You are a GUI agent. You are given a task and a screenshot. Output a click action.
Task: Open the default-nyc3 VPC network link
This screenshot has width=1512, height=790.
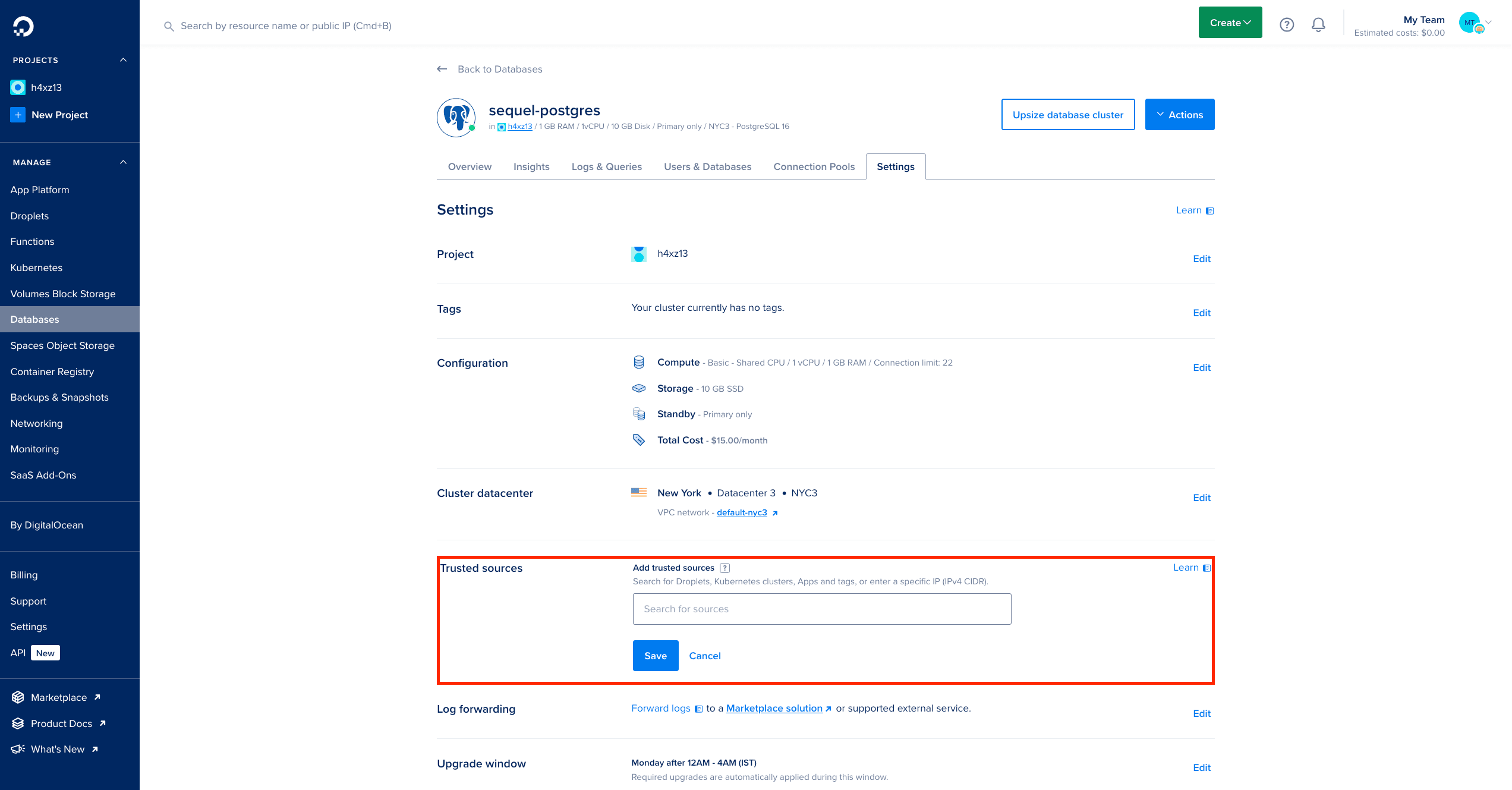(742, 512)
